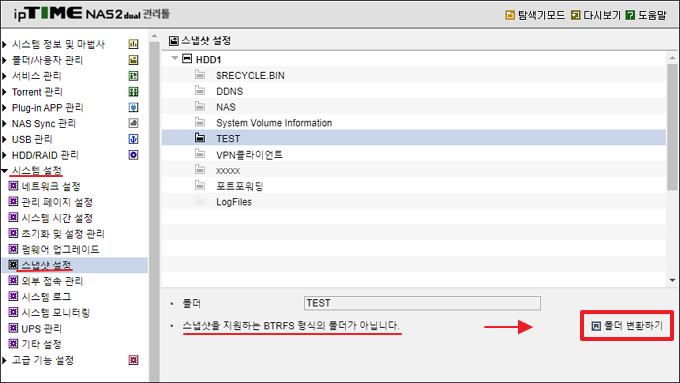The image size is (680, 383).
Task: Click icon beside 시스템 정보 및 마법사
Action: click(x=134, y=44)
